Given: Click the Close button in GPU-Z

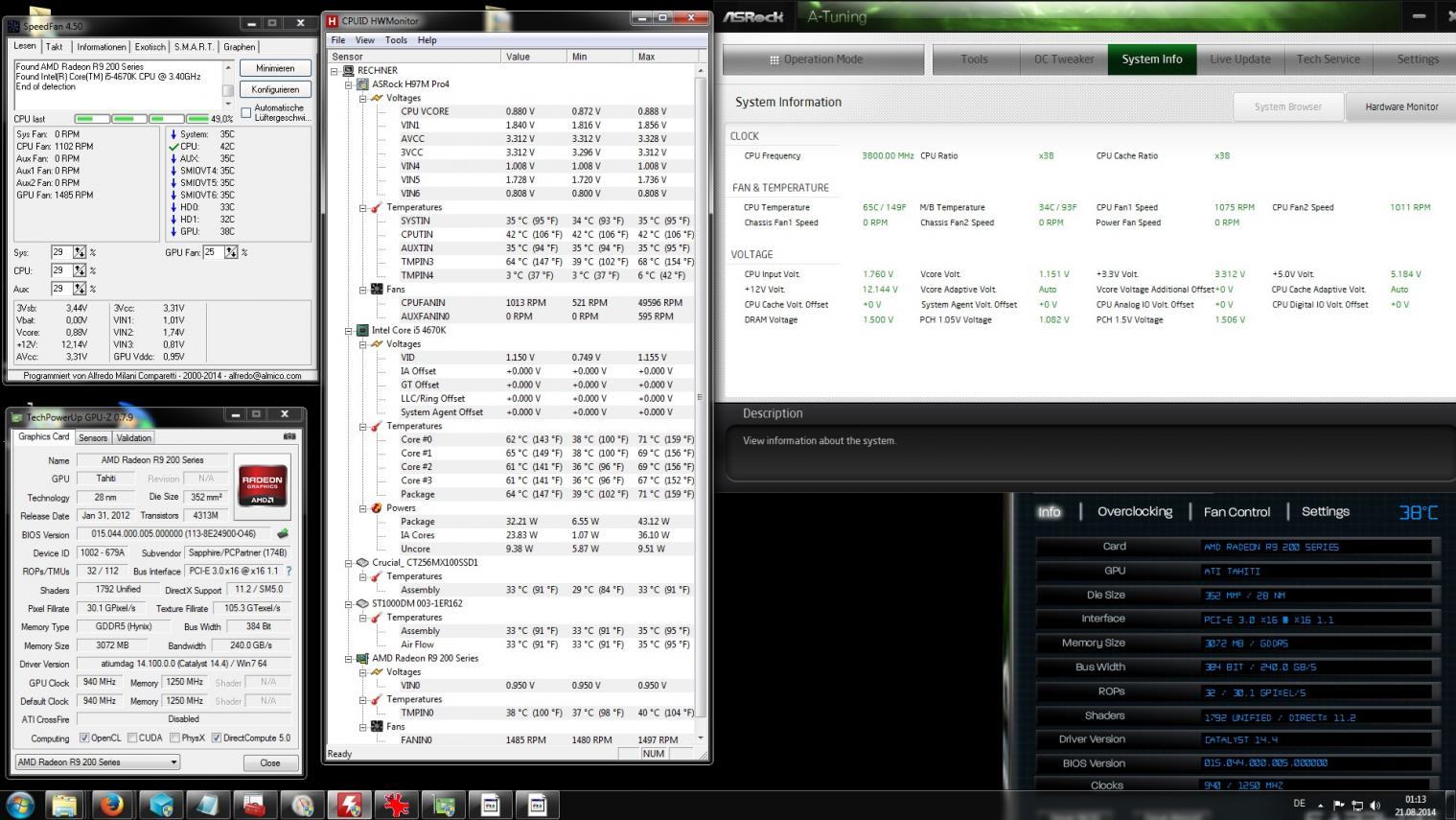Looking at the screenshot, I should [x=270, y=762].
